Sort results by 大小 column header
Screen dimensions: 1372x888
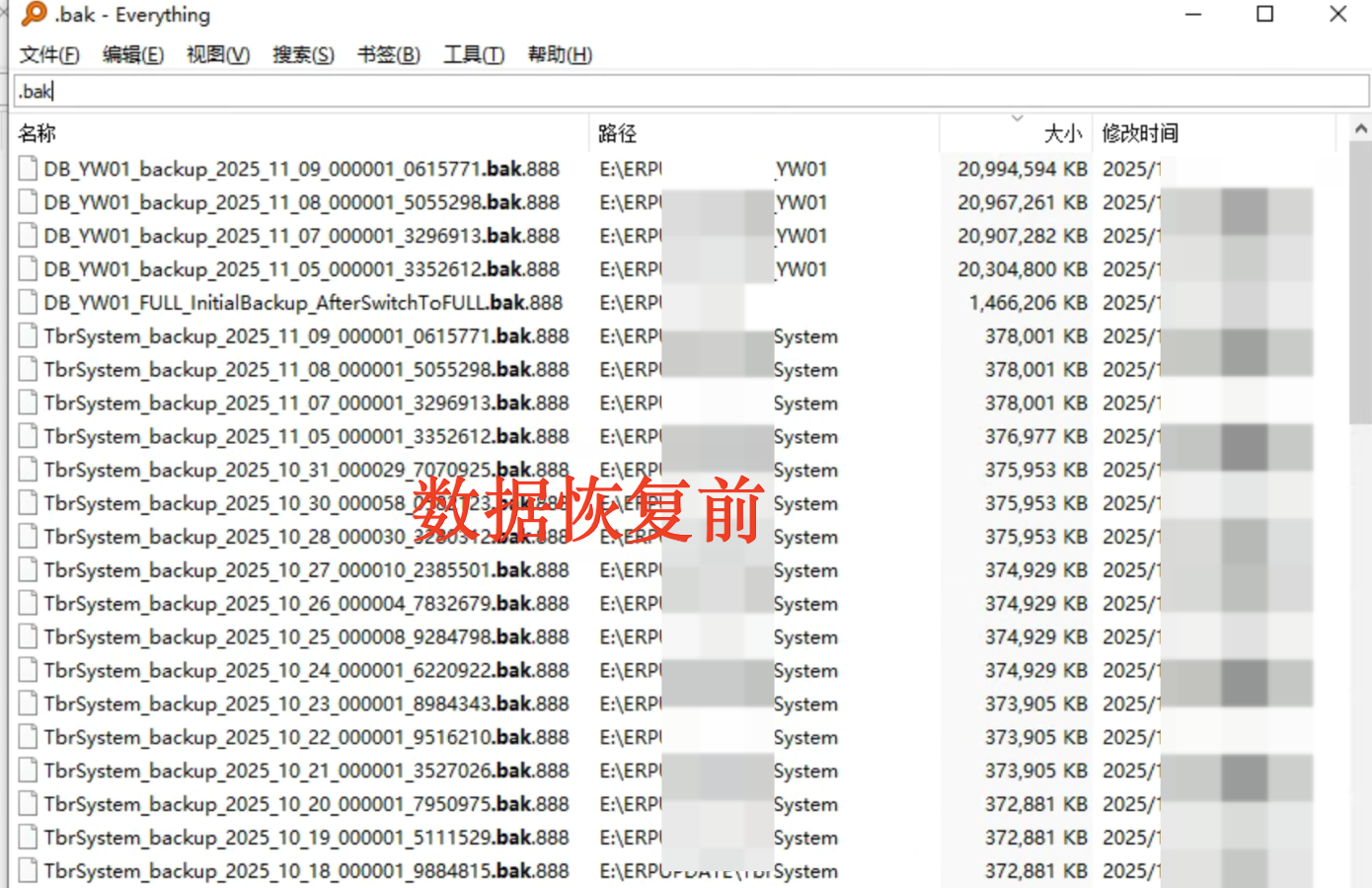click(x=1062, y=133)
